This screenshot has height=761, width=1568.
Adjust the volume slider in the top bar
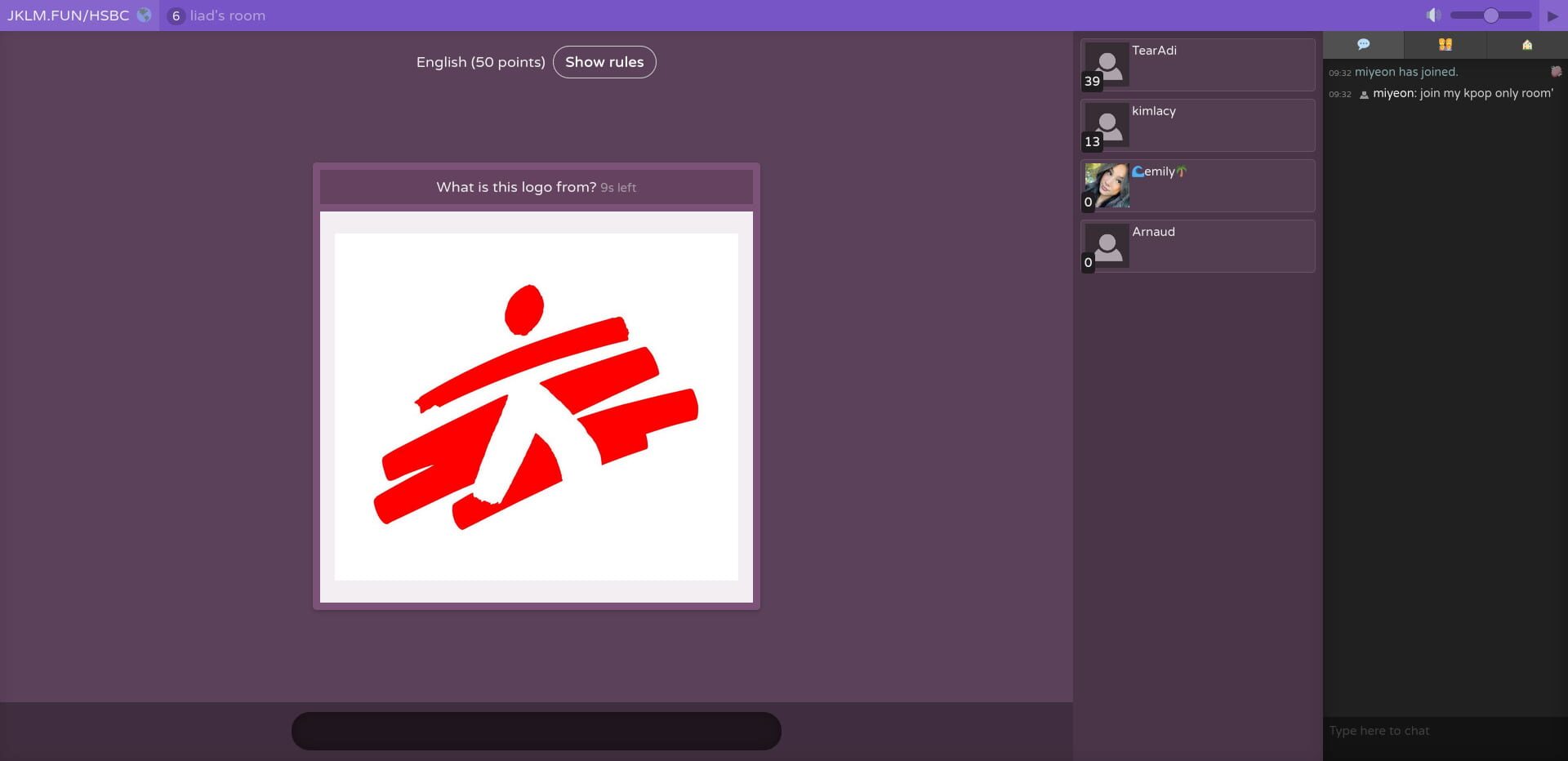[1490, 16]
